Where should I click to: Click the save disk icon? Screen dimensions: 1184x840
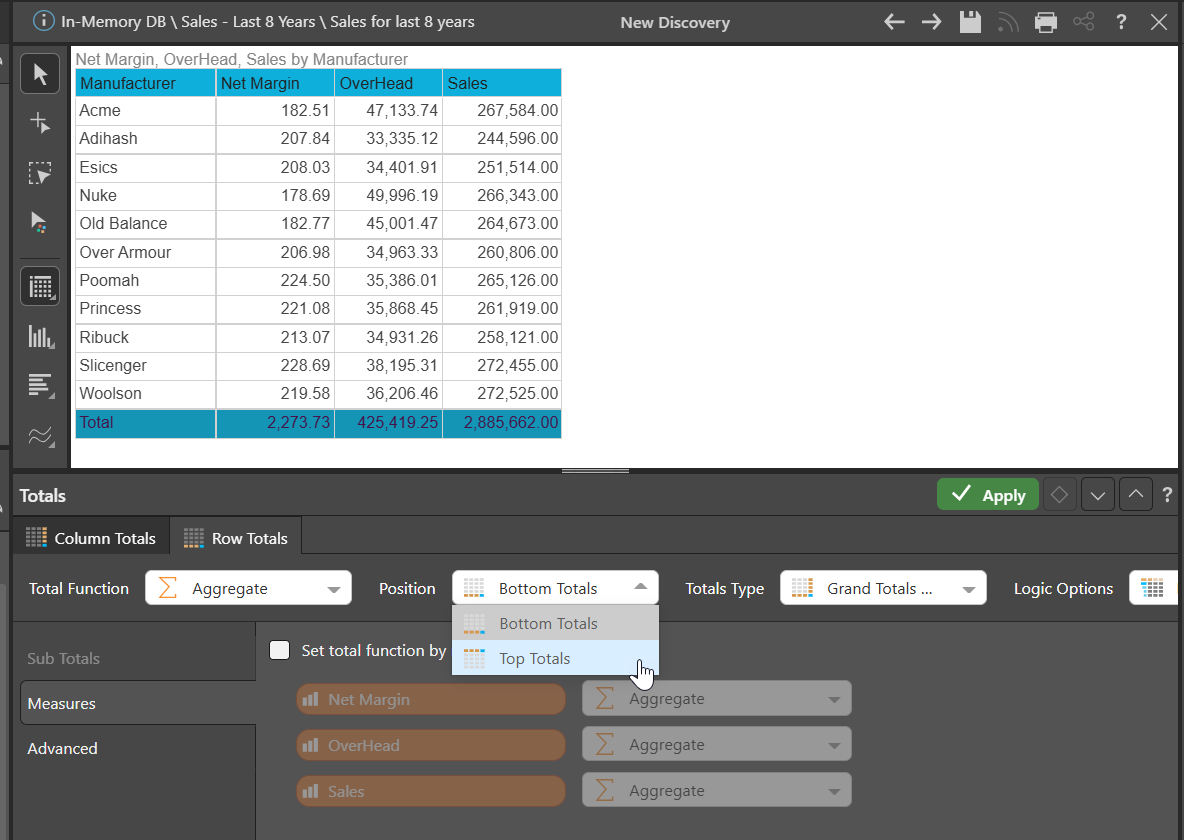pyautogui.click(x=970, y=22)
